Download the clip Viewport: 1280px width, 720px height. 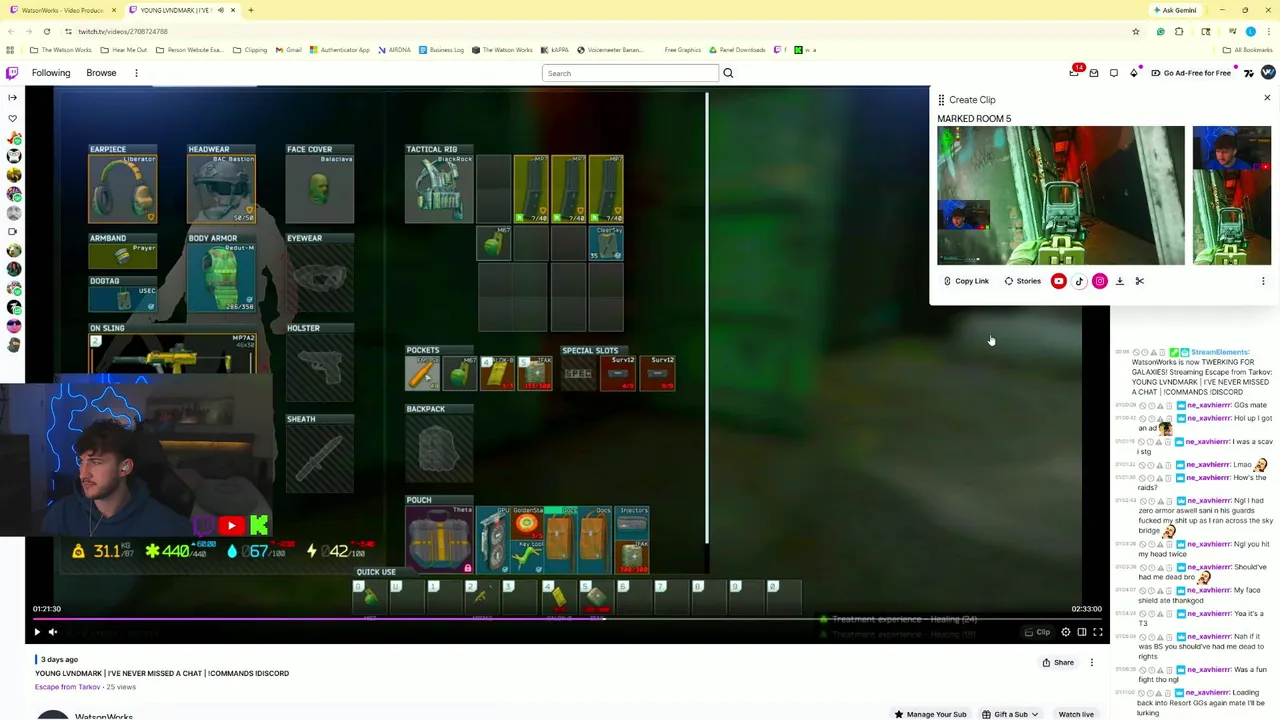1120,281
